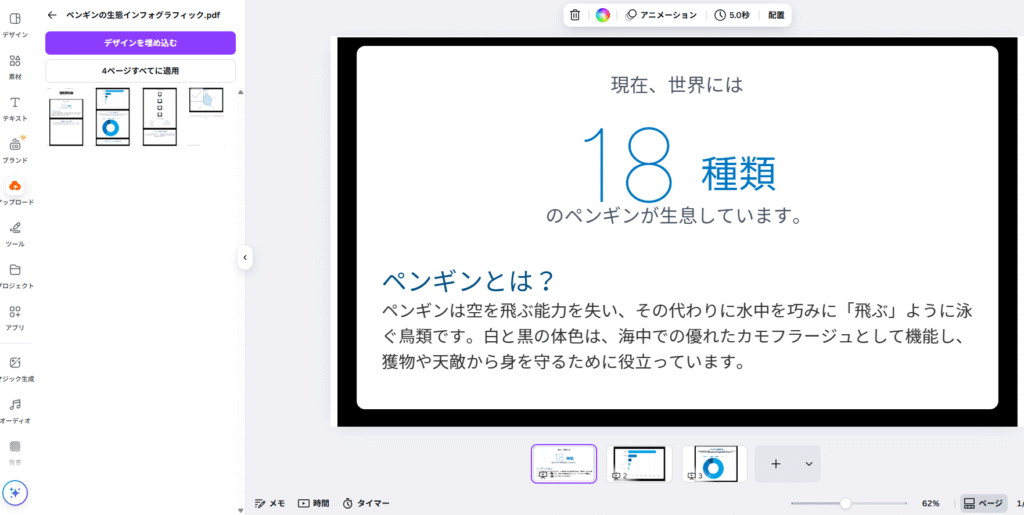Delete page with trash icon
This screenshot has width=1024, height=515.
575,15
